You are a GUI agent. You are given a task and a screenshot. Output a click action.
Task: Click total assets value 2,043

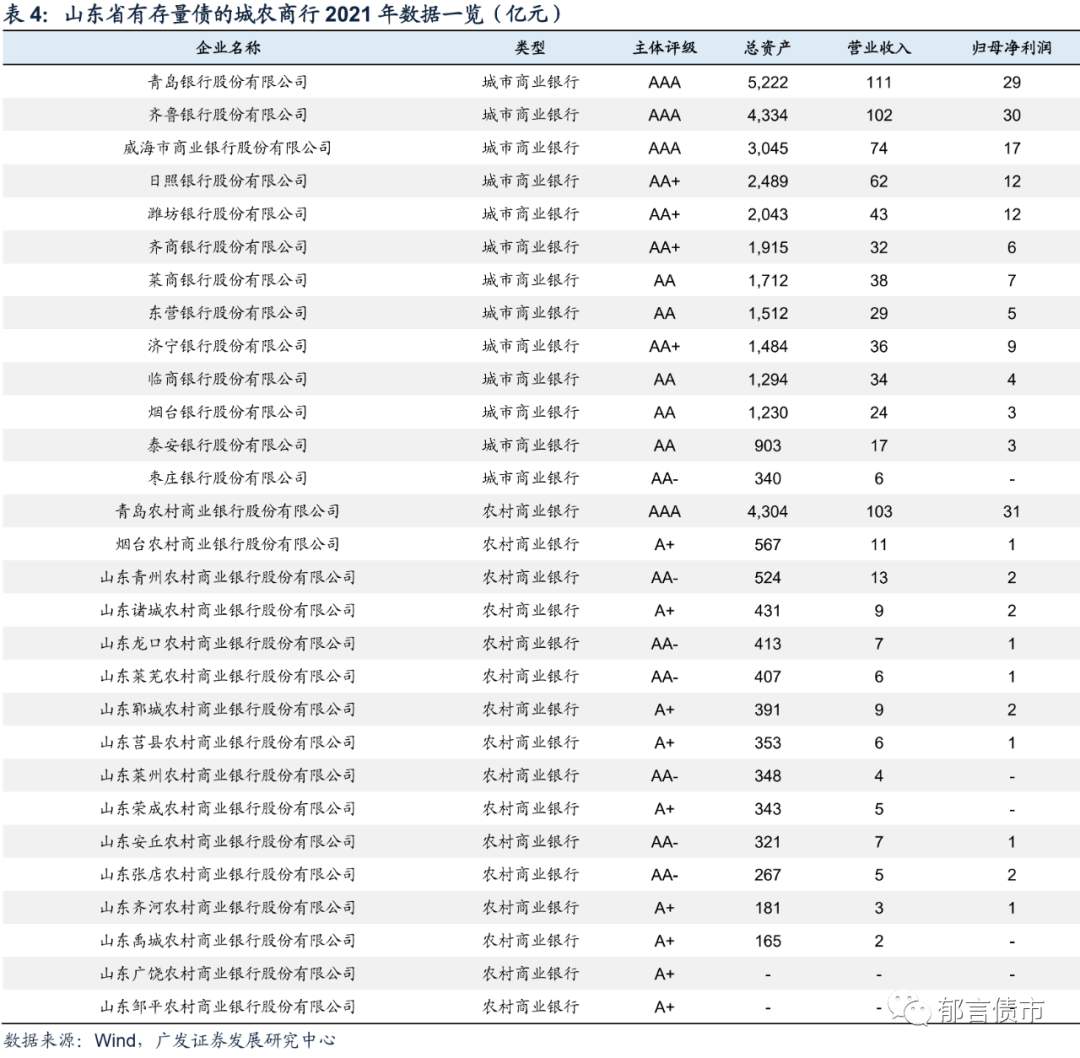(767, 215)
